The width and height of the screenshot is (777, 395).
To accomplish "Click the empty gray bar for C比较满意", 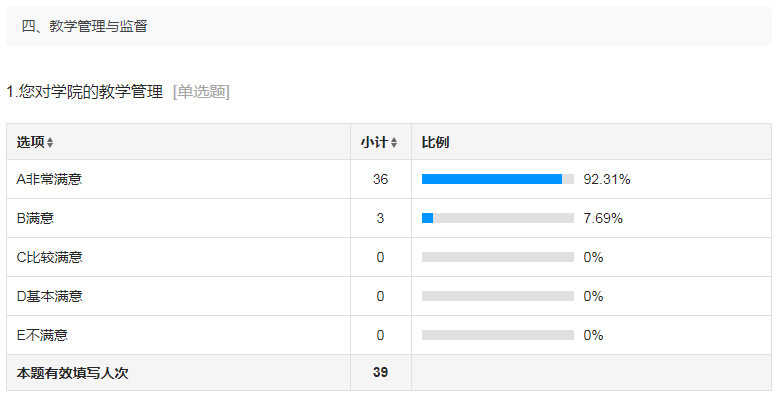I will click(x=498, y=257).
